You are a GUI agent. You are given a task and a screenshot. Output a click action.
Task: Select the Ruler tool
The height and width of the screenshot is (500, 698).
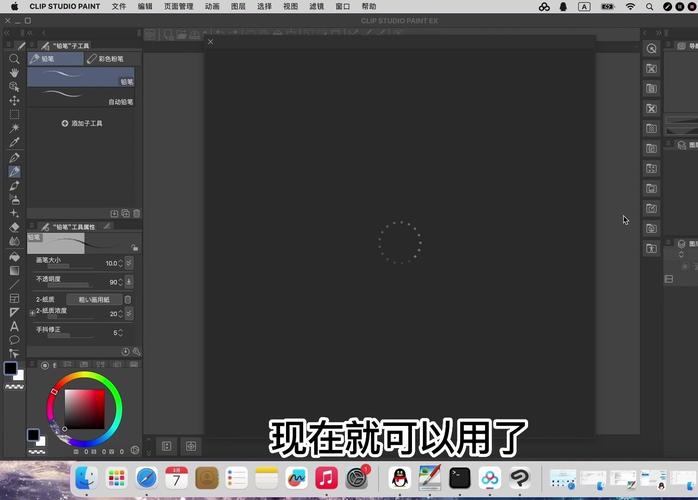coord(14,312)
